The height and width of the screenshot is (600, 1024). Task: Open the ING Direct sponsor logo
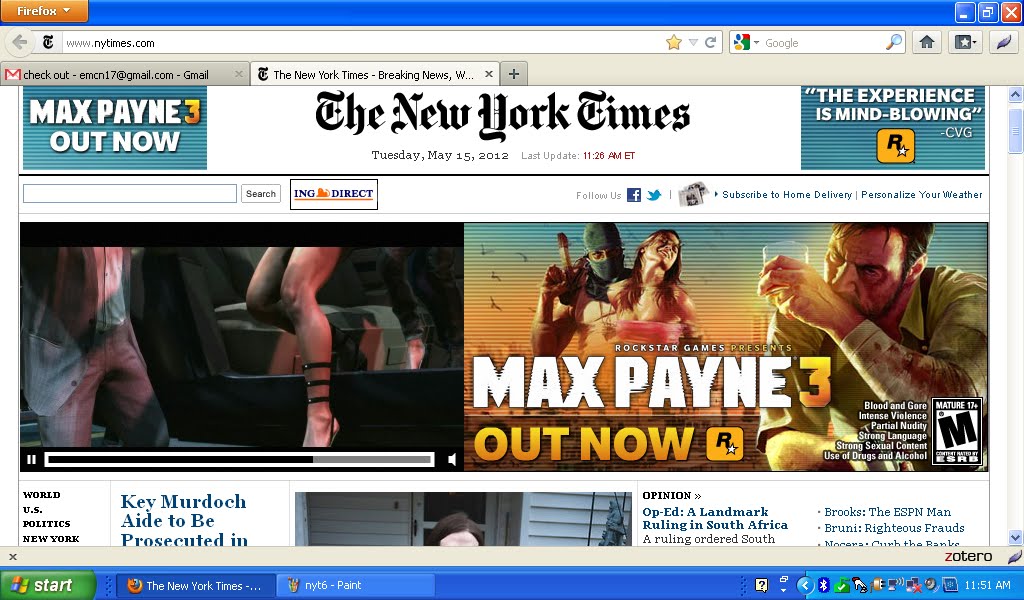tap(334, 194)
